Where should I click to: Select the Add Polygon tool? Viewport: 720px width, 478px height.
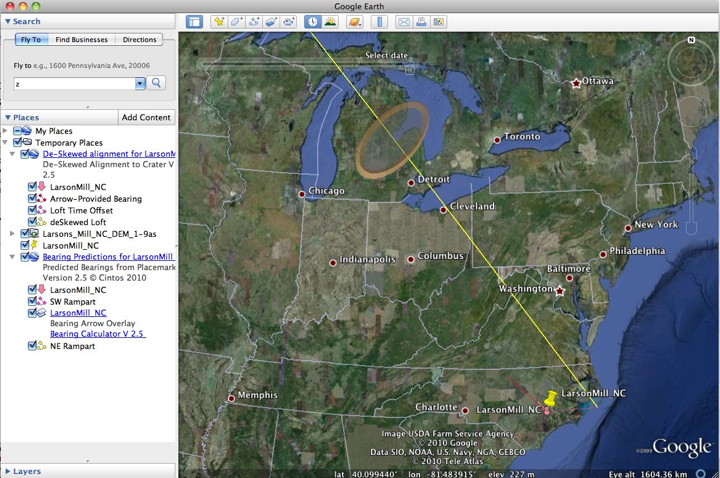pyautogui.click(x=237, y=21)
